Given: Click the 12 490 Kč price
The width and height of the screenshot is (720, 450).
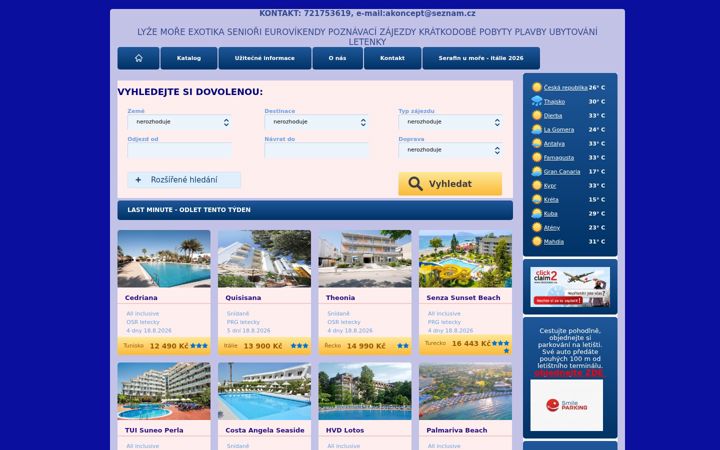Looking at the screenshot, I should tap(169, 346).
